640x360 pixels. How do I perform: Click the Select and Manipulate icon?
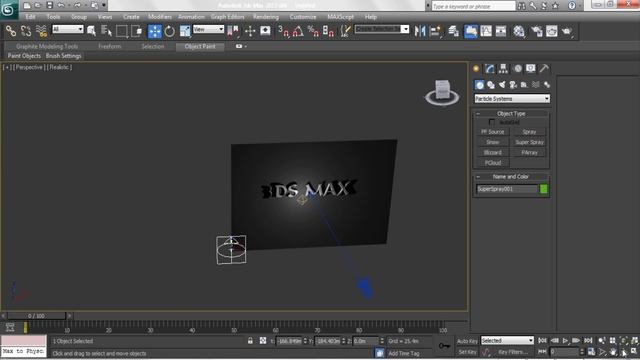click(x=250, y=31)
